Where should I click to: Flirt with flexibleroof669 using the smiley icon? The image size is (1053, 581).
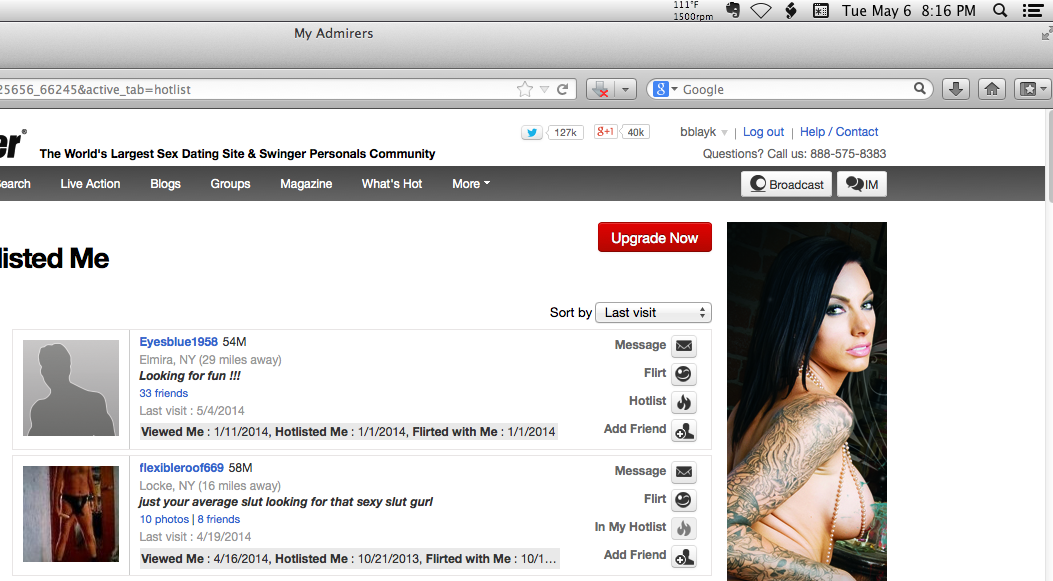coord(684,499)
